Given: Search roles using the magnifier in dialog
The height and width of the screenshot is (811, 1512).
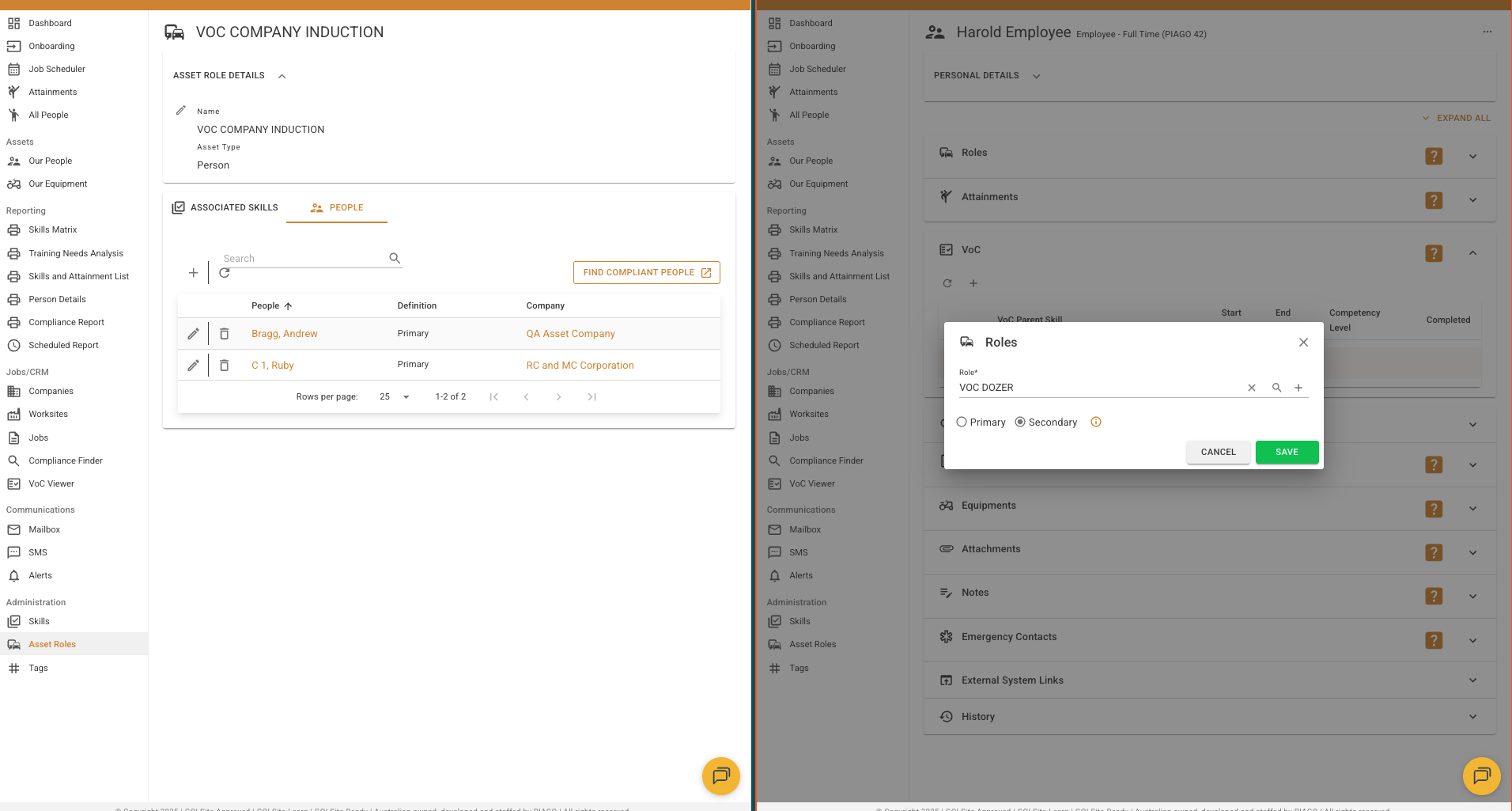Looking at the screenshot, I should point(1276,388).
